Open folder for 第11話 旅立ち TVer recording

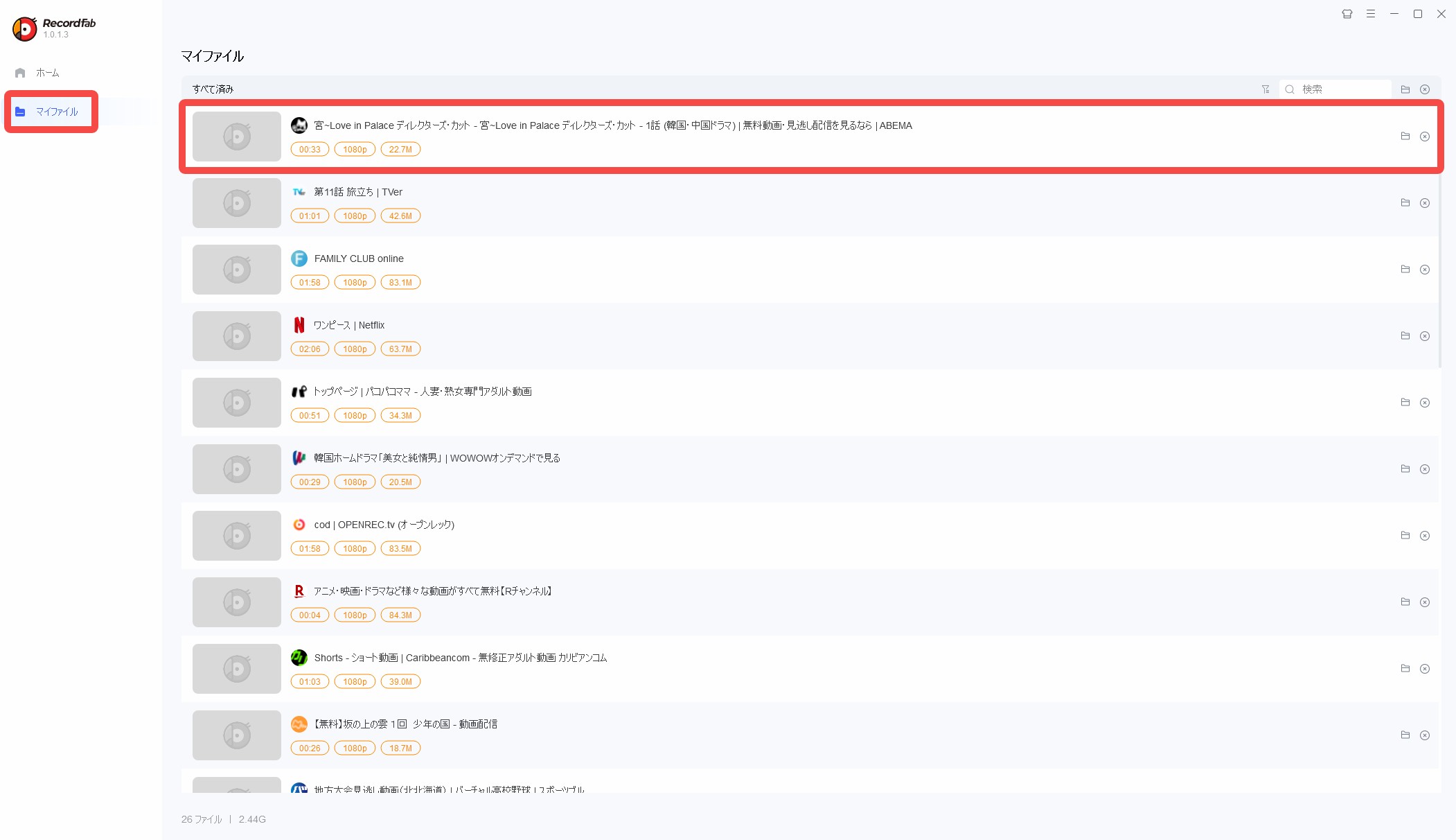(1405, 203)
